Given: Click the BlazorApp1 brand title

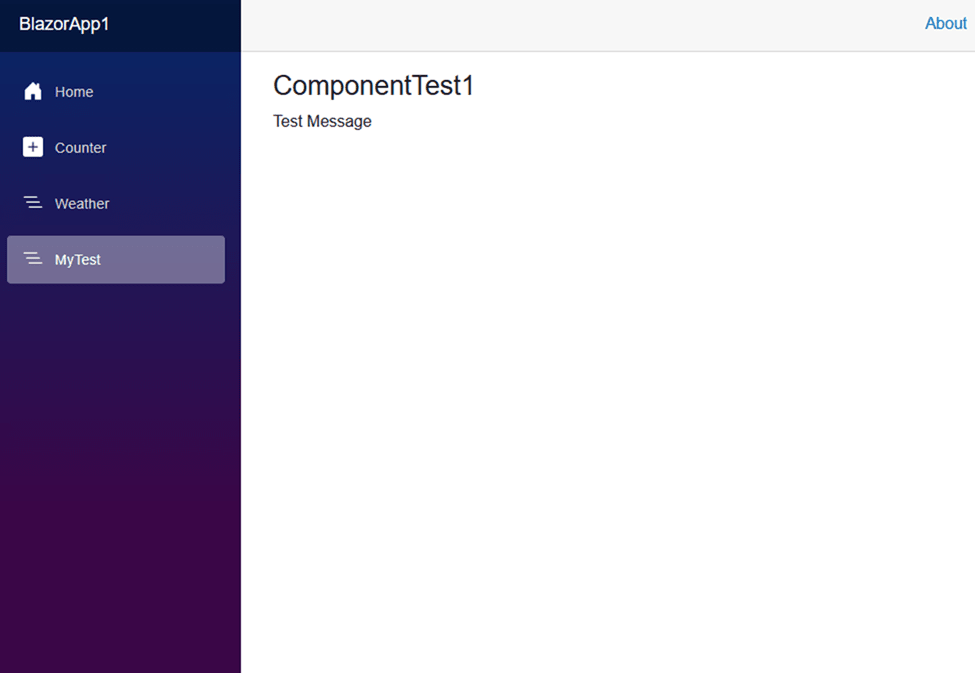Looking at the screenshot, I should (64, 24).
